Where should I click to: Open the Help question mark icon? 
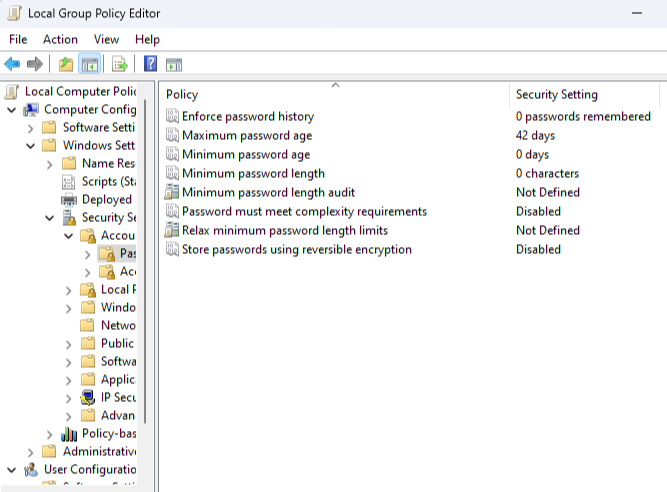click(150, 64)
